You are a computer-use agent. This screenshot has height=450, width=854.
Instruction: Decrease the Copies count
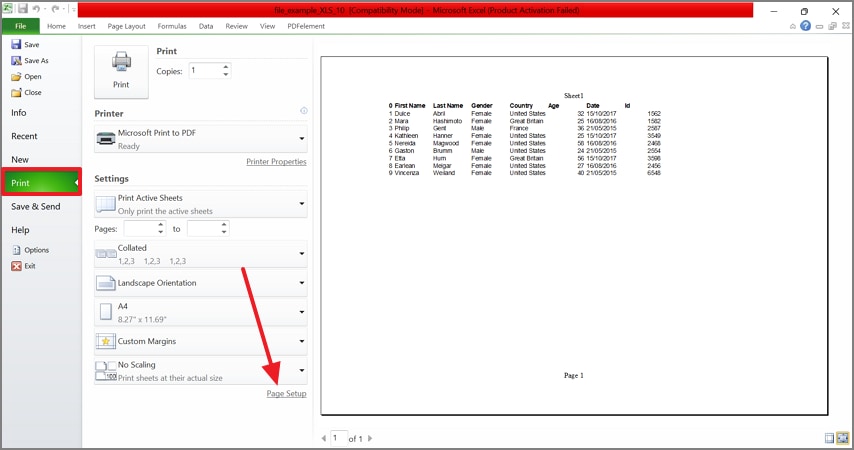pos(225,74)
